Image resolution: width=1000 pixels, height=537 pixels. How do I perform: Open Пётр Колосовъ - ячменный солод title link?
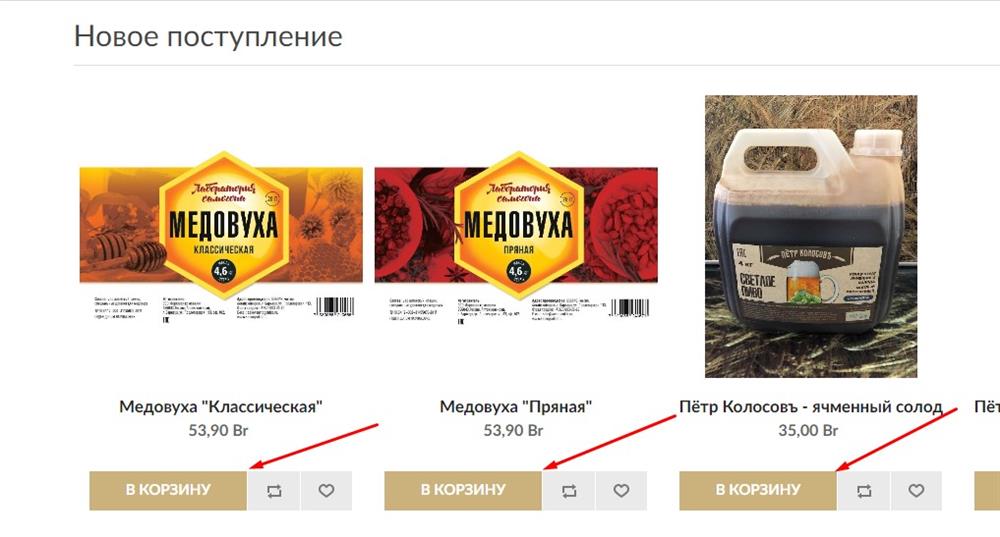point(811,407)
